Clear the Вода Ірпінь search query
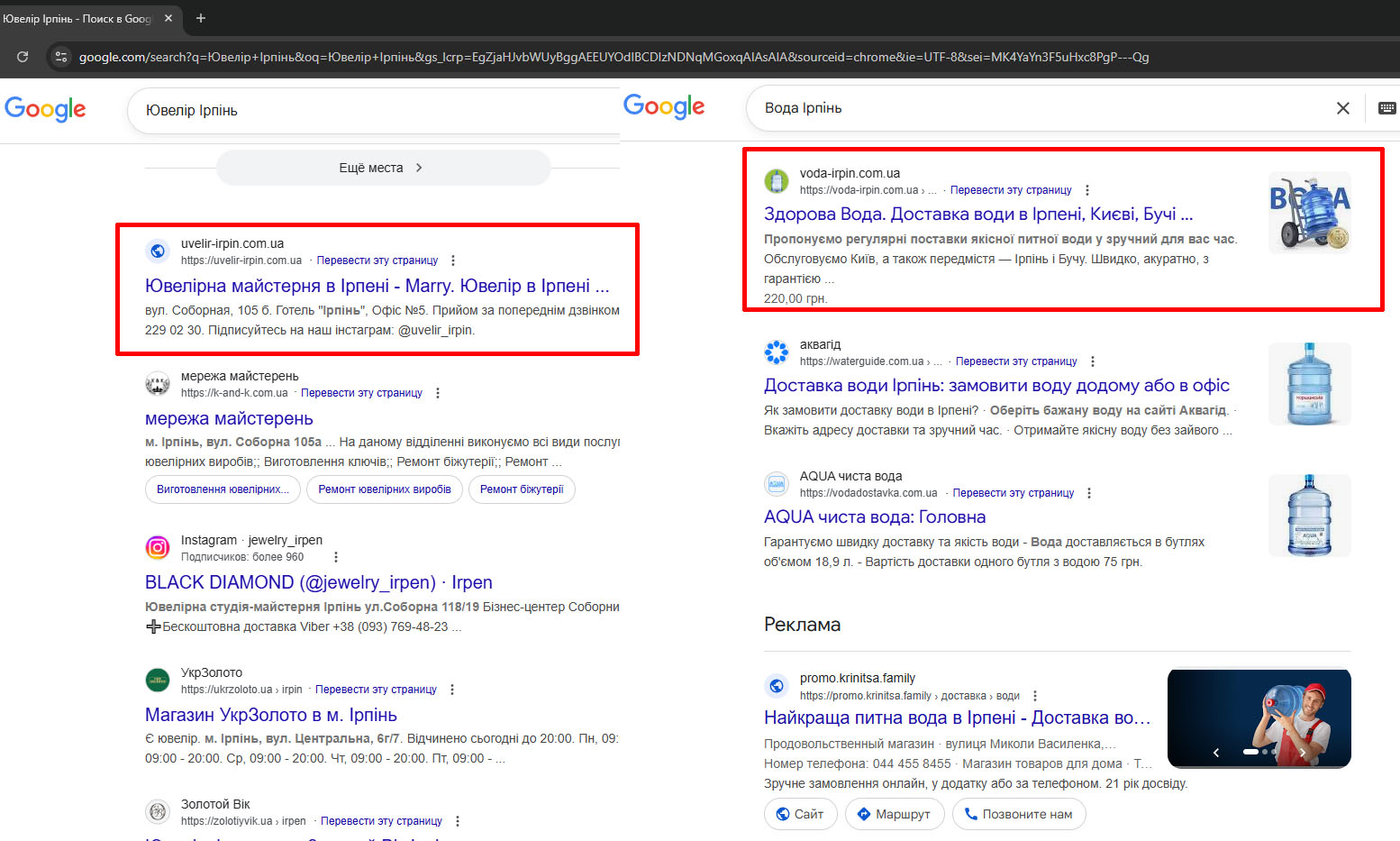Image resolution: width=1400 pixels, height=841 pixels. pyautogui.click(x=1343, y=108)
